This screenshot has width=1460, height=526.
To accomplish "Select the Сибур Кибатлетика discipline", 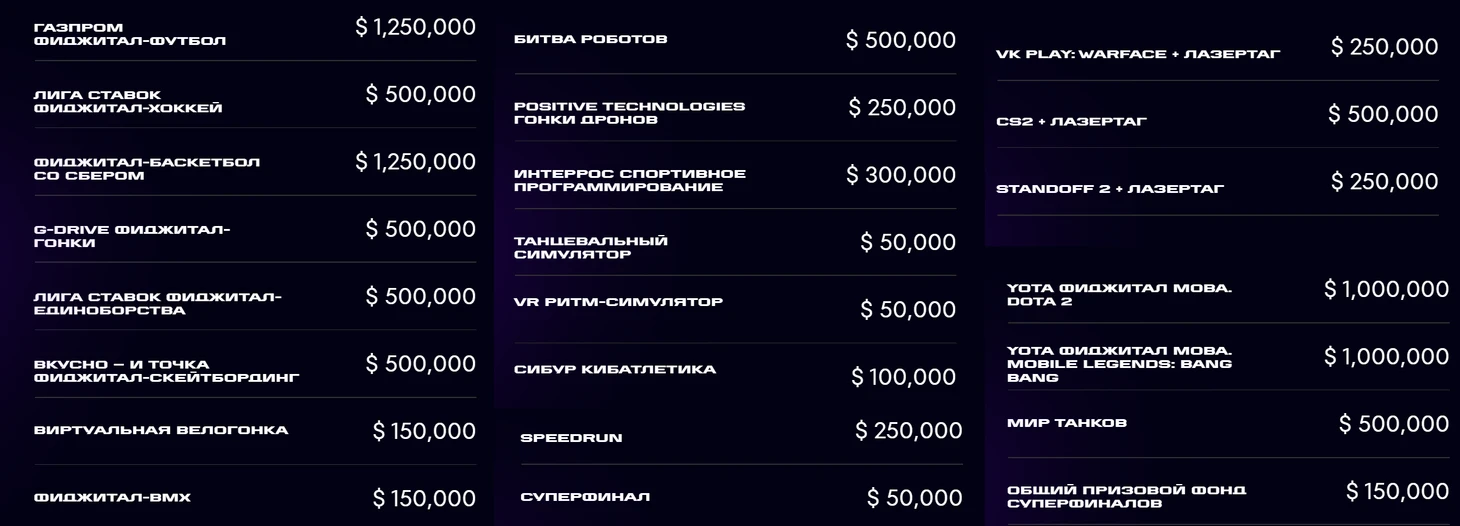I will coord(615,369).
